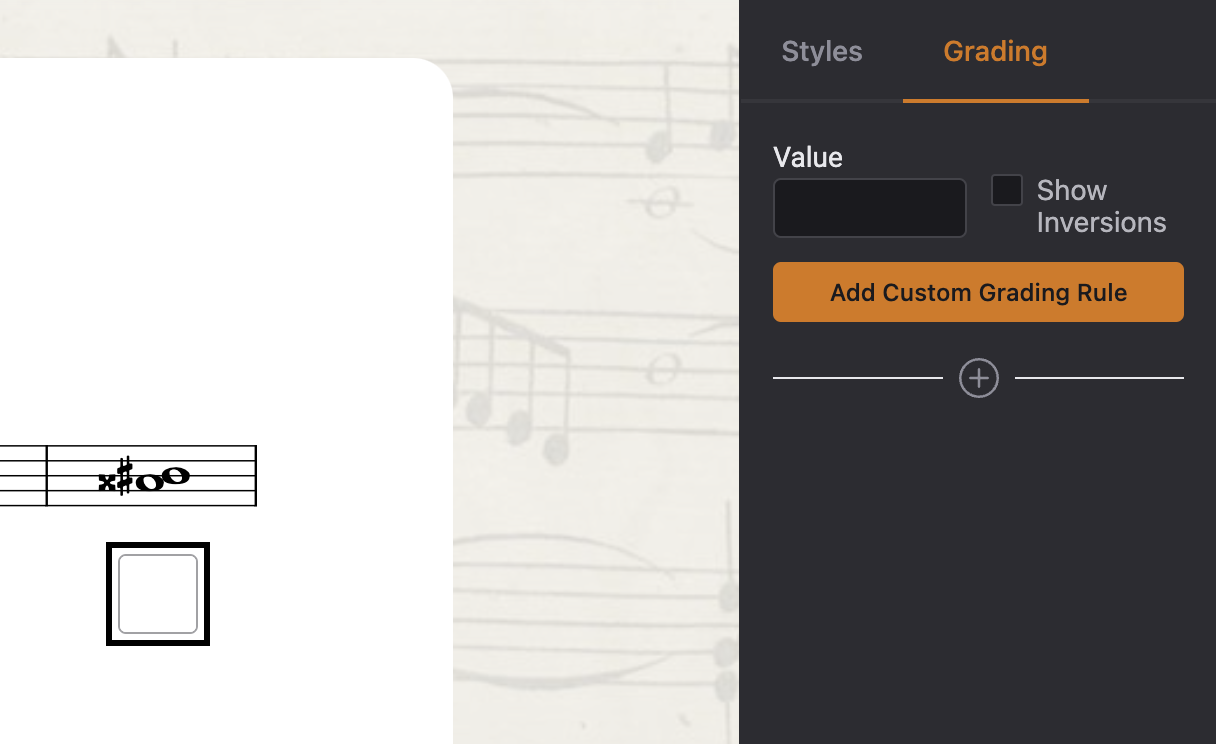
Task: Enable the Show Inversions checkbox
Action: coord(1006,190)
